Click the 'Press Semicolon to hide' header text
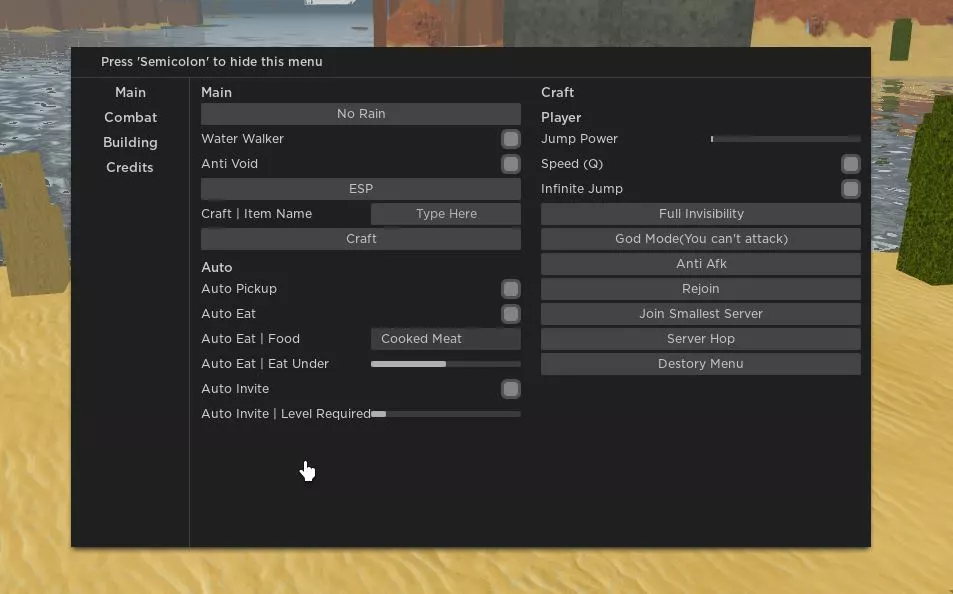The height and width of the screenshot is (594, 953). tap(212, 62)
